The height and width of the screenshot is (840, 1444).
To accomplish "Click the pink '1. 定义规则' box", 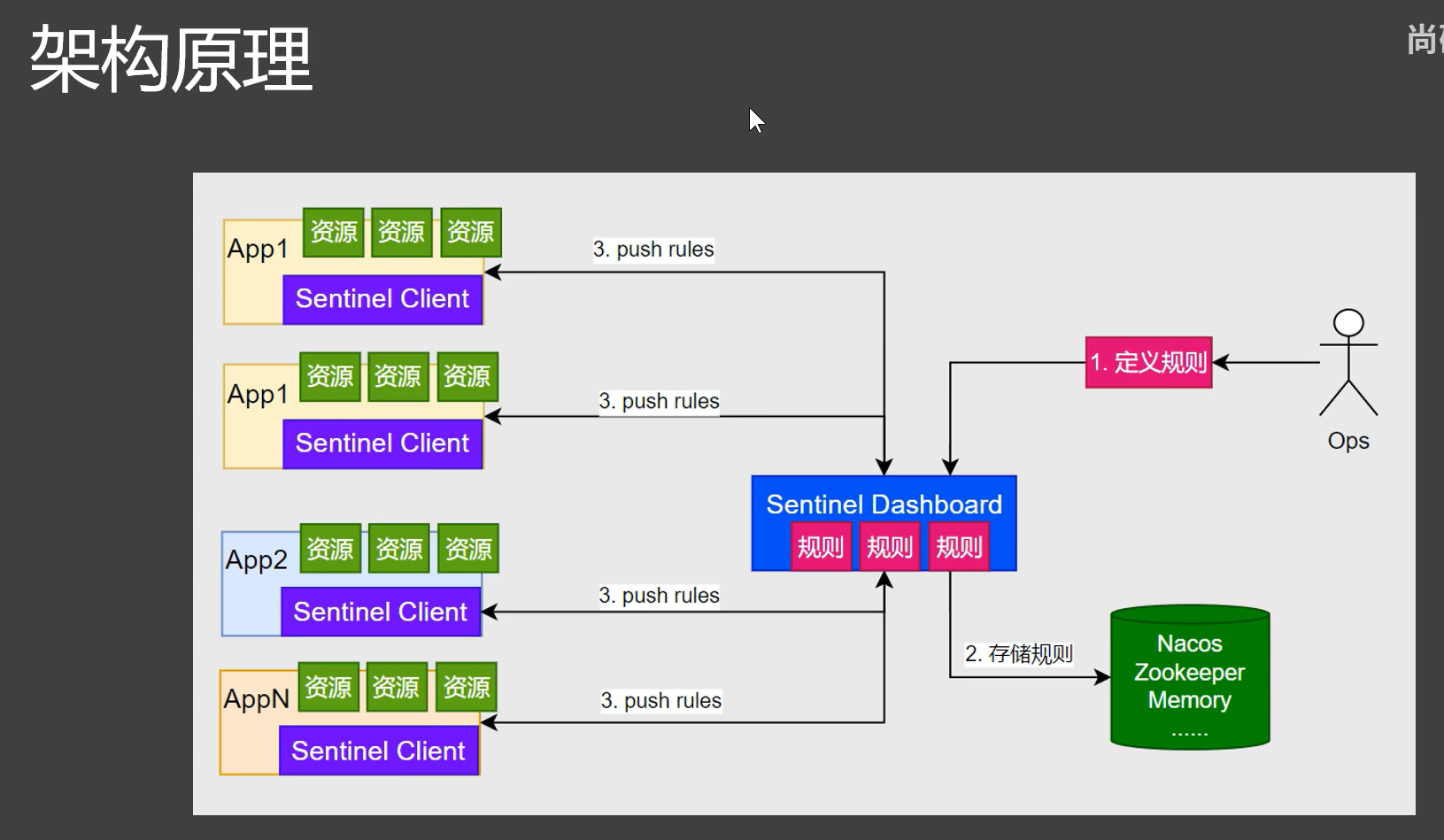I will tap(1148, 362).
